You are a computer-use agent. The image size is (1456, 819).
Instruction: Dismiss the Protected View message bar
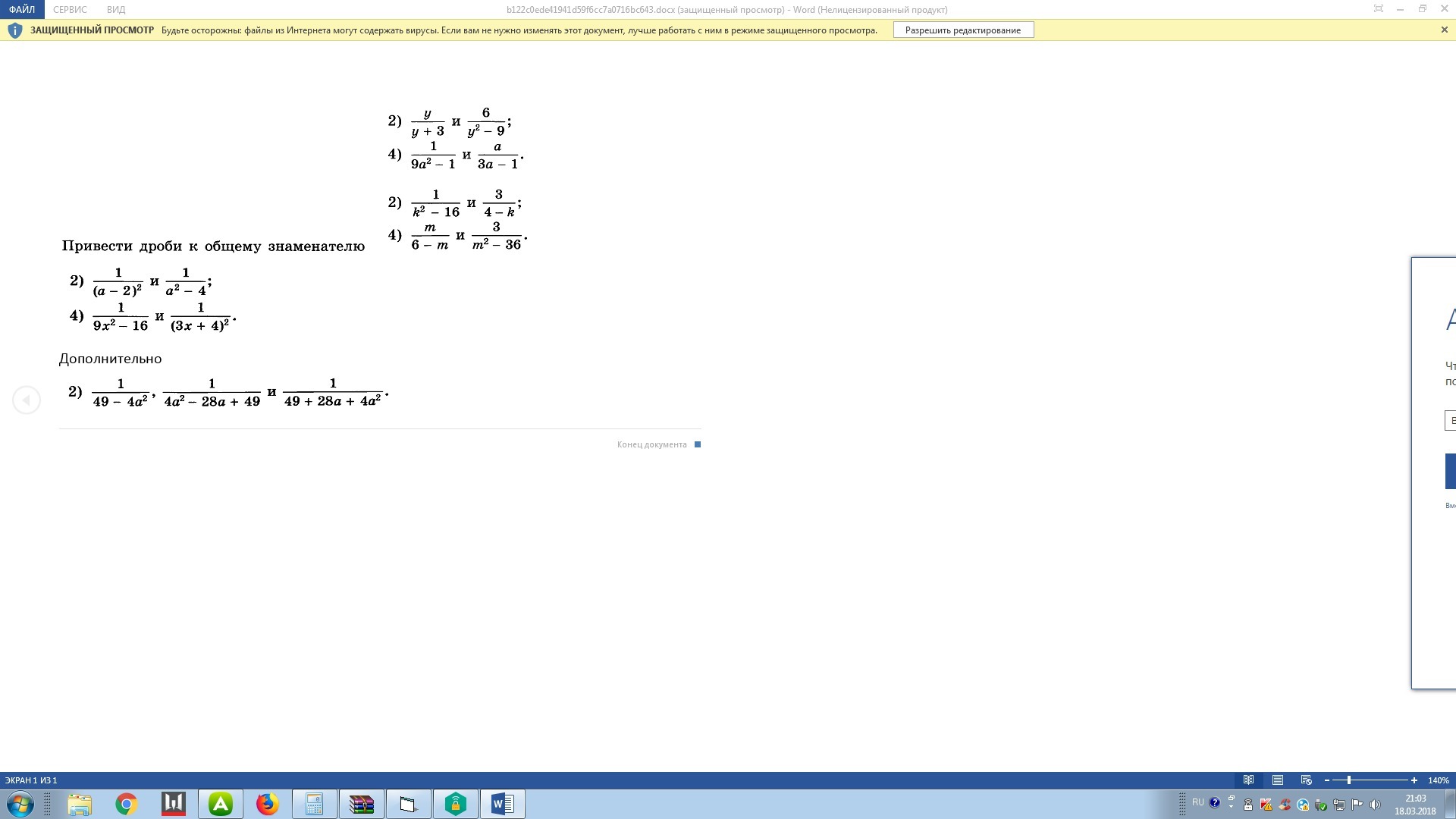point(1444,30)
